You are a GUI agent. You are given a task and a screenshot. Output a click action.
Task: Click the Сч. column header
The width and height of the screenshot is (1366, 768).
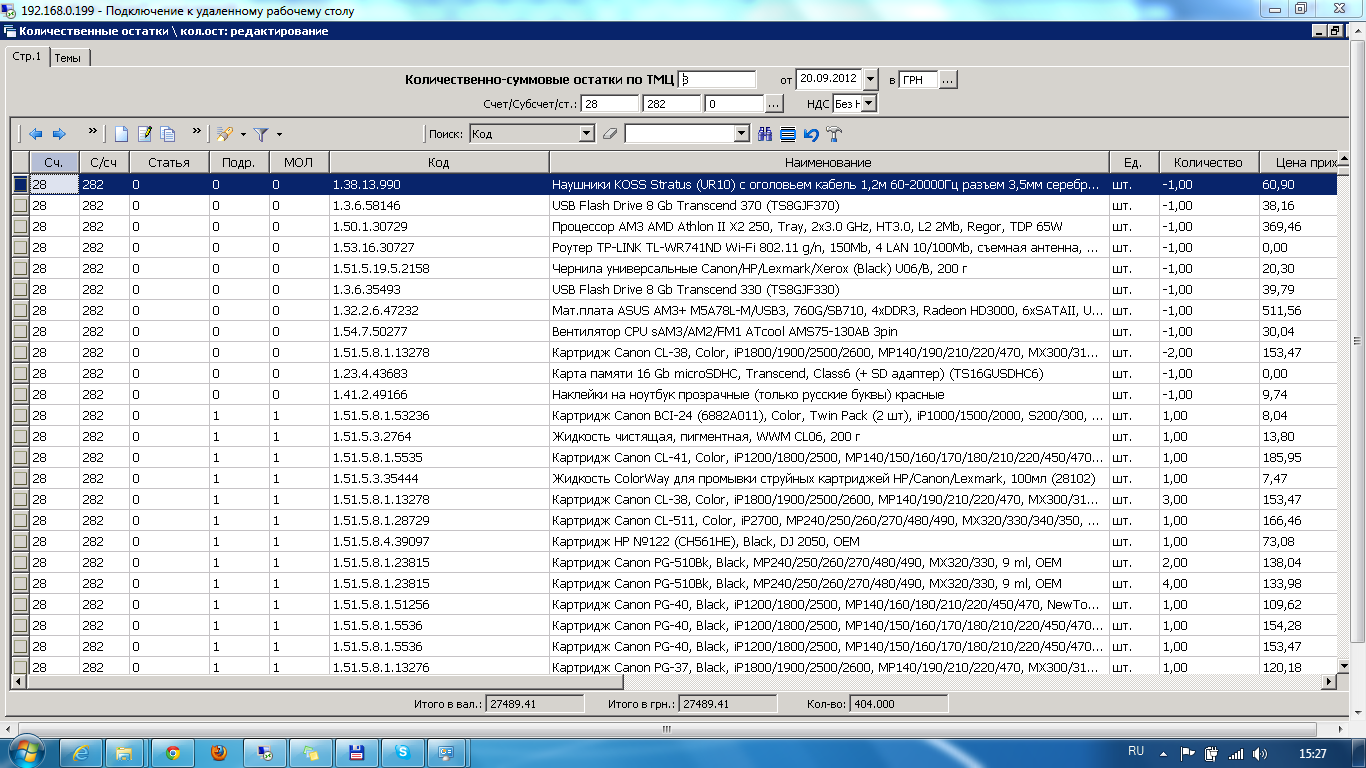54,162
